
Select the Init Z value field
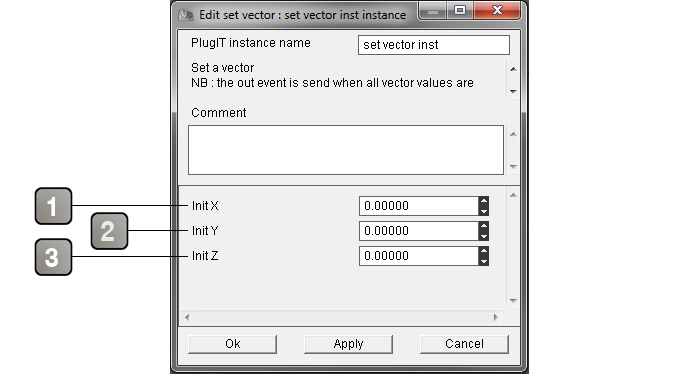(x=419, y=256)
